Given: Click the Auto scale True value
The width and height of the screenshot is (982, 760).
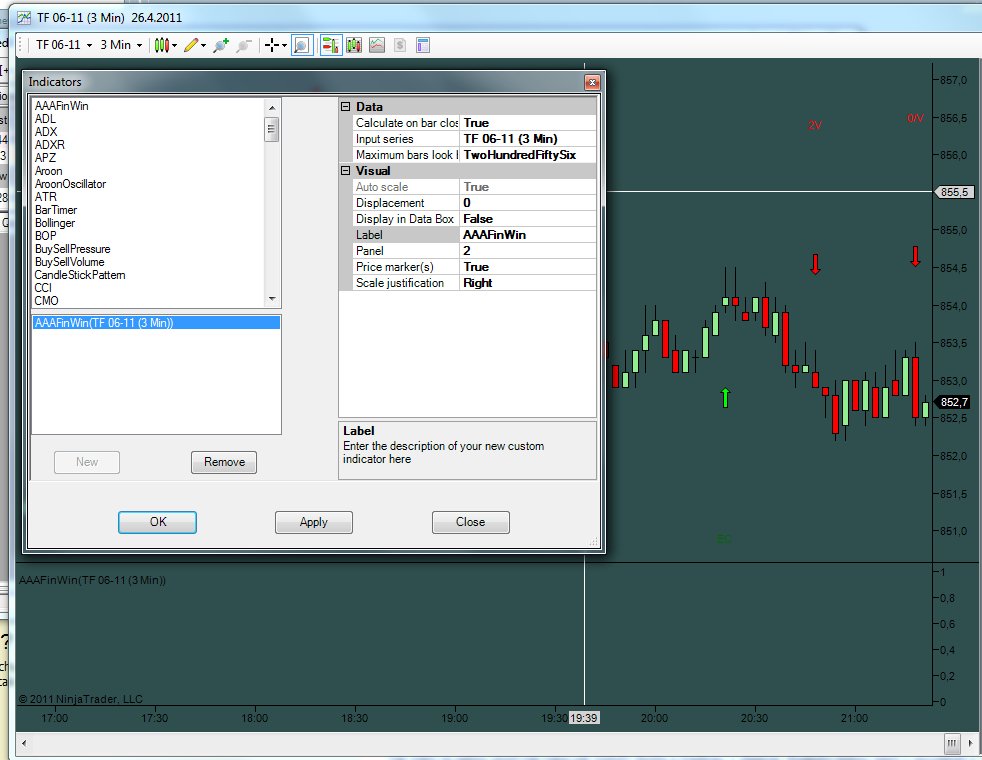Looking at the screenshot, I should (528, 187).
